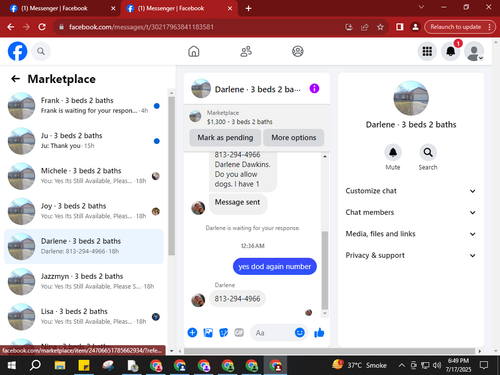500x375 pixels.
Task: Open Frank's 3 beds 2 baths chat
Action: click(x=84, y=106)
